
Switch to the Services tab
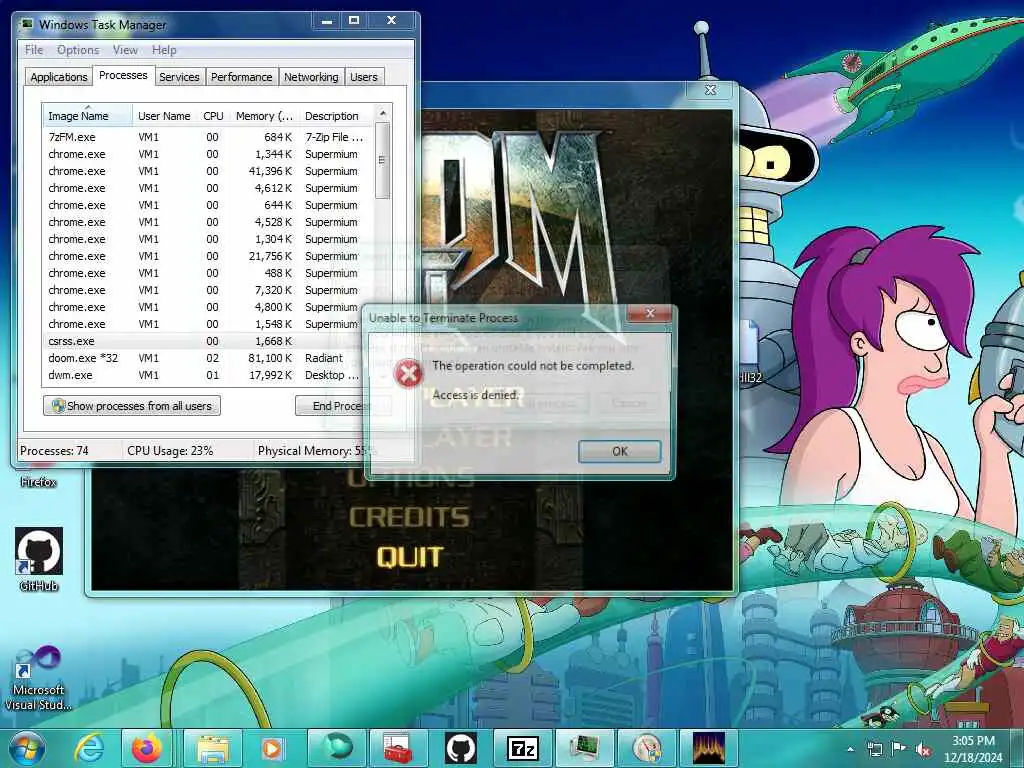pyautogui.click(x=179, y=76)
